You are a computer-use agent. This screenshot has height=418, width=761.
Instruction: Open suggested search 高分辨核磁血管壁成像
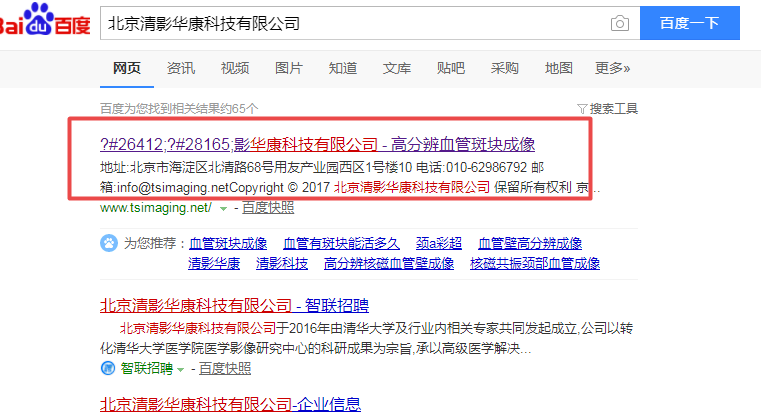click(389, 264)
